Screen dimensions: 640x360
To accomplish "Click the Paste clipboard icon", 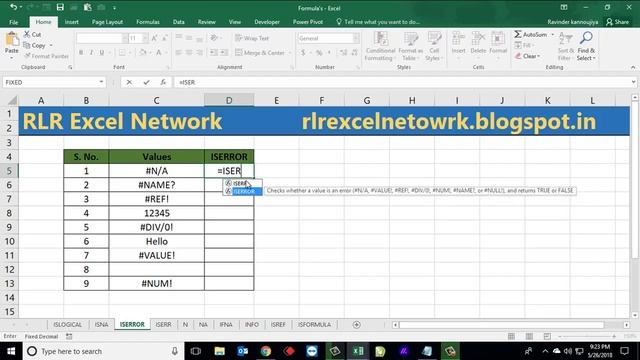I will (12, 40).
